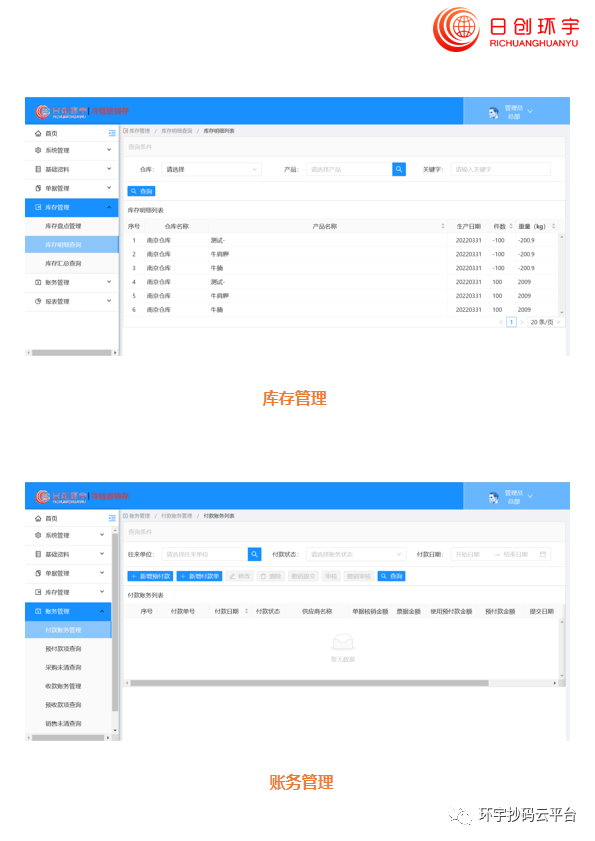Click the home icon in upper sidebar
The width and height of the screenshot is (595, 841).
(x=38, y=133)
